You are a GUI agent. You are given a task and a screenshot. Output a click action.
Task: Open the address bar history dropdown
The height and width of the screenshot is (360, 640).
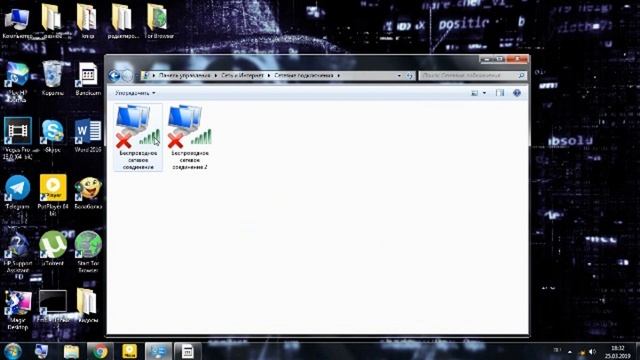(399, 76)
